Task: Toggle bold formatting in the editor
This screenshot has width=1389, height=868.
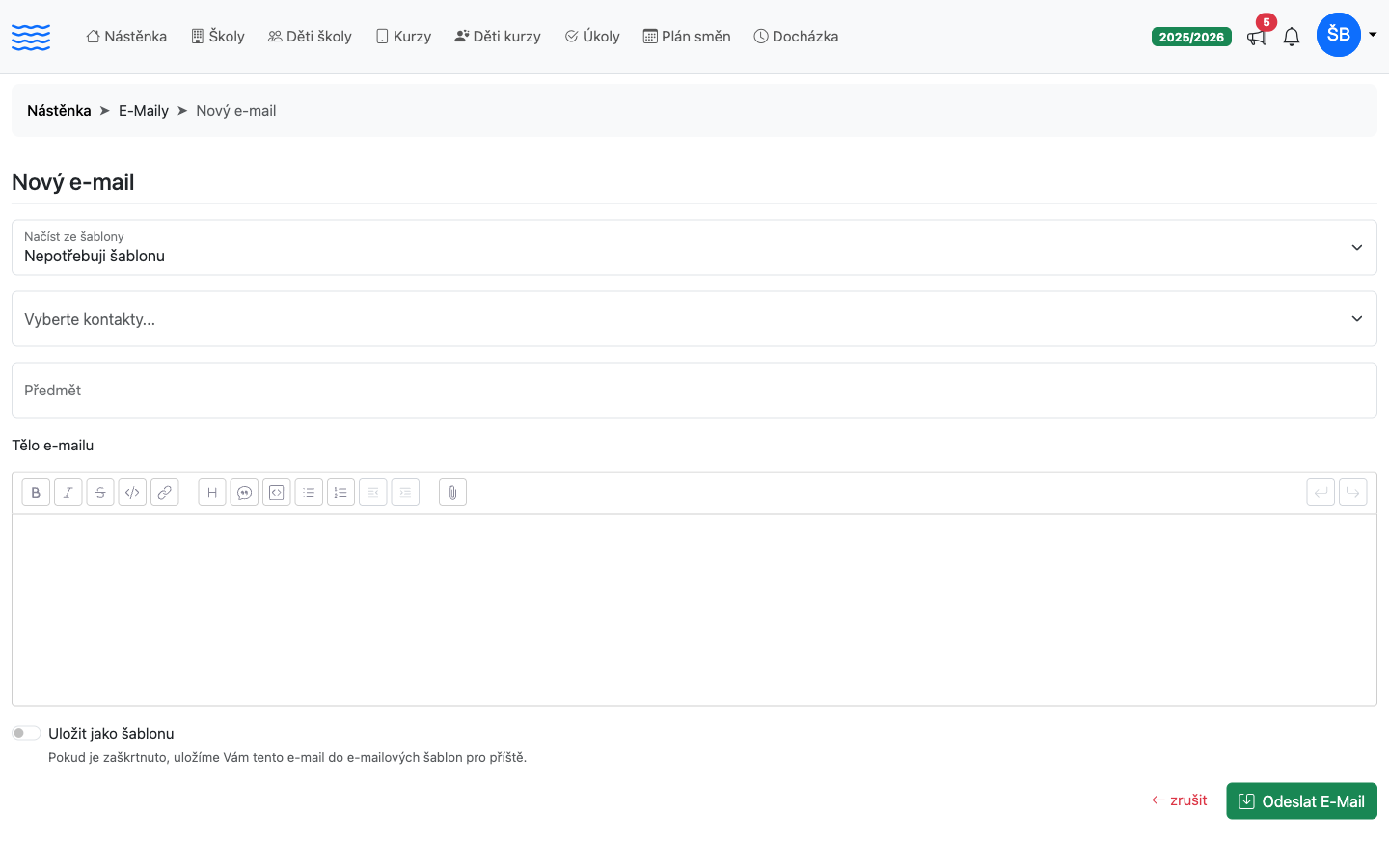Action: coord(36,493)
